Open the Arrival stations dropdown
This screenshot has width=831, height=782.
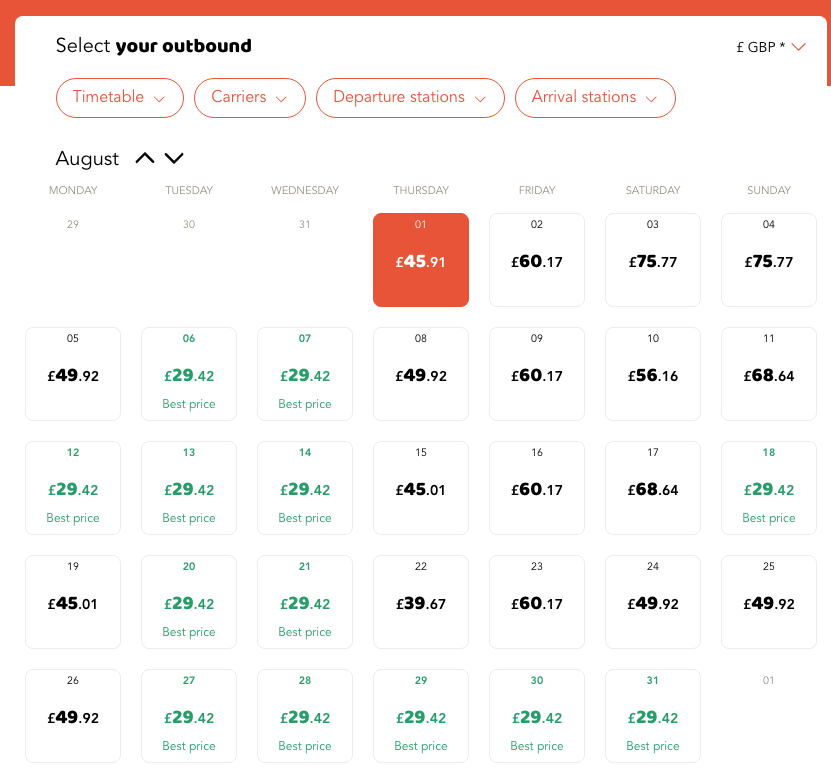pyautogui.click(x=595, y=98)
